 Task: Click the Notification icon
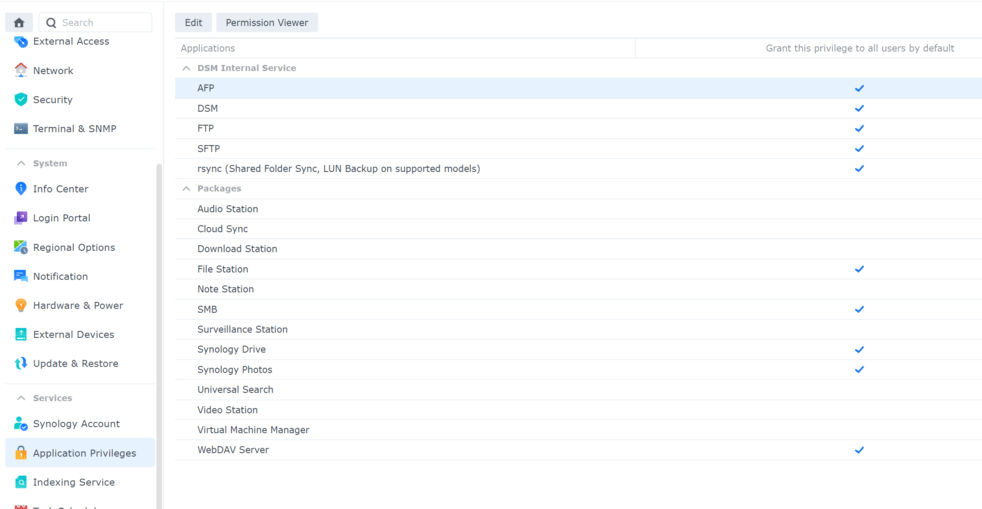click(x=21, y=276)
